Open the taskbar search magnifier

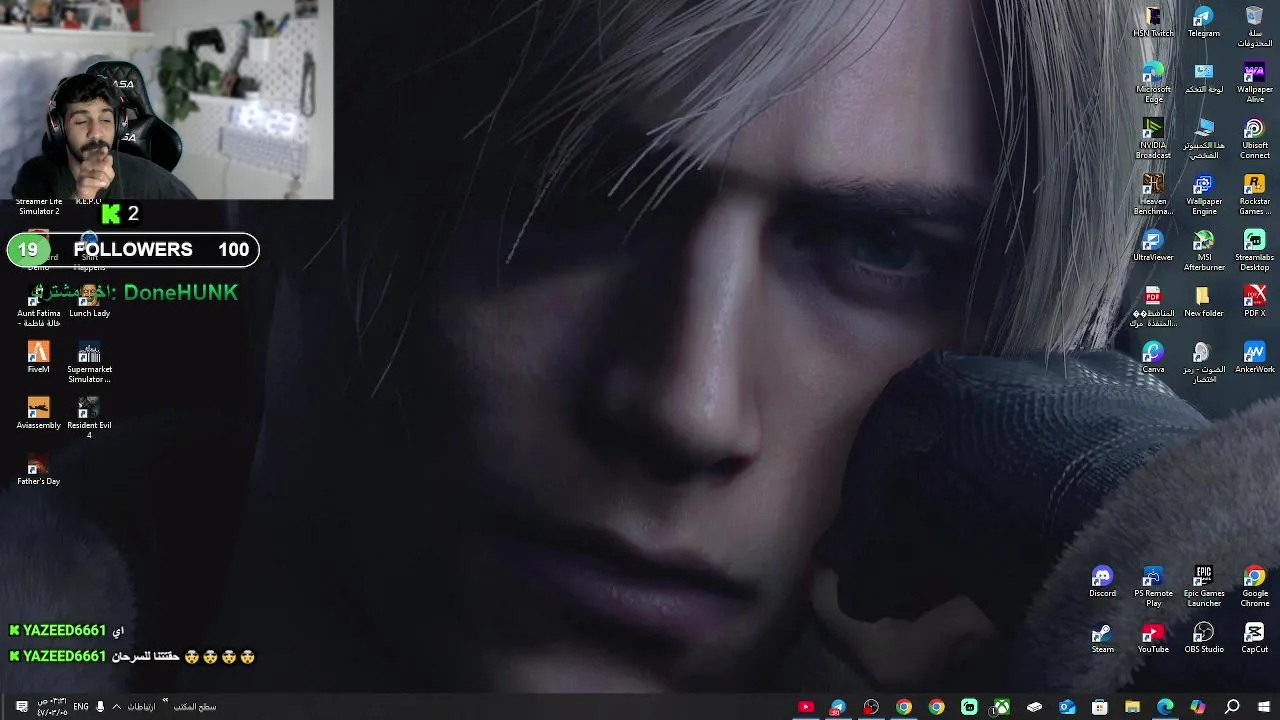tap(1232, 707)
